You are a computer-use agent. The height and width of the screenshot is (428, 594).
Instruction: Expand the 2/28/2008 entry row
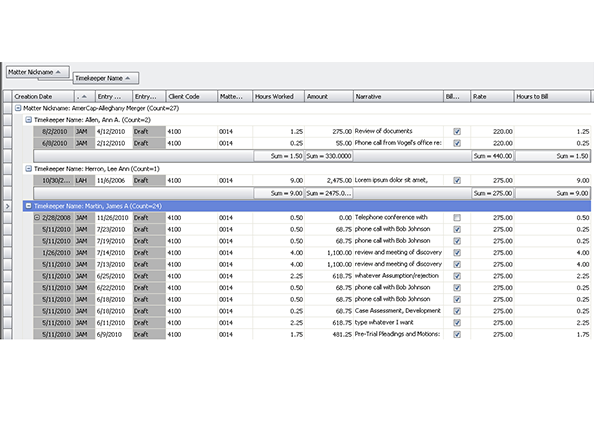pos(37,218)
